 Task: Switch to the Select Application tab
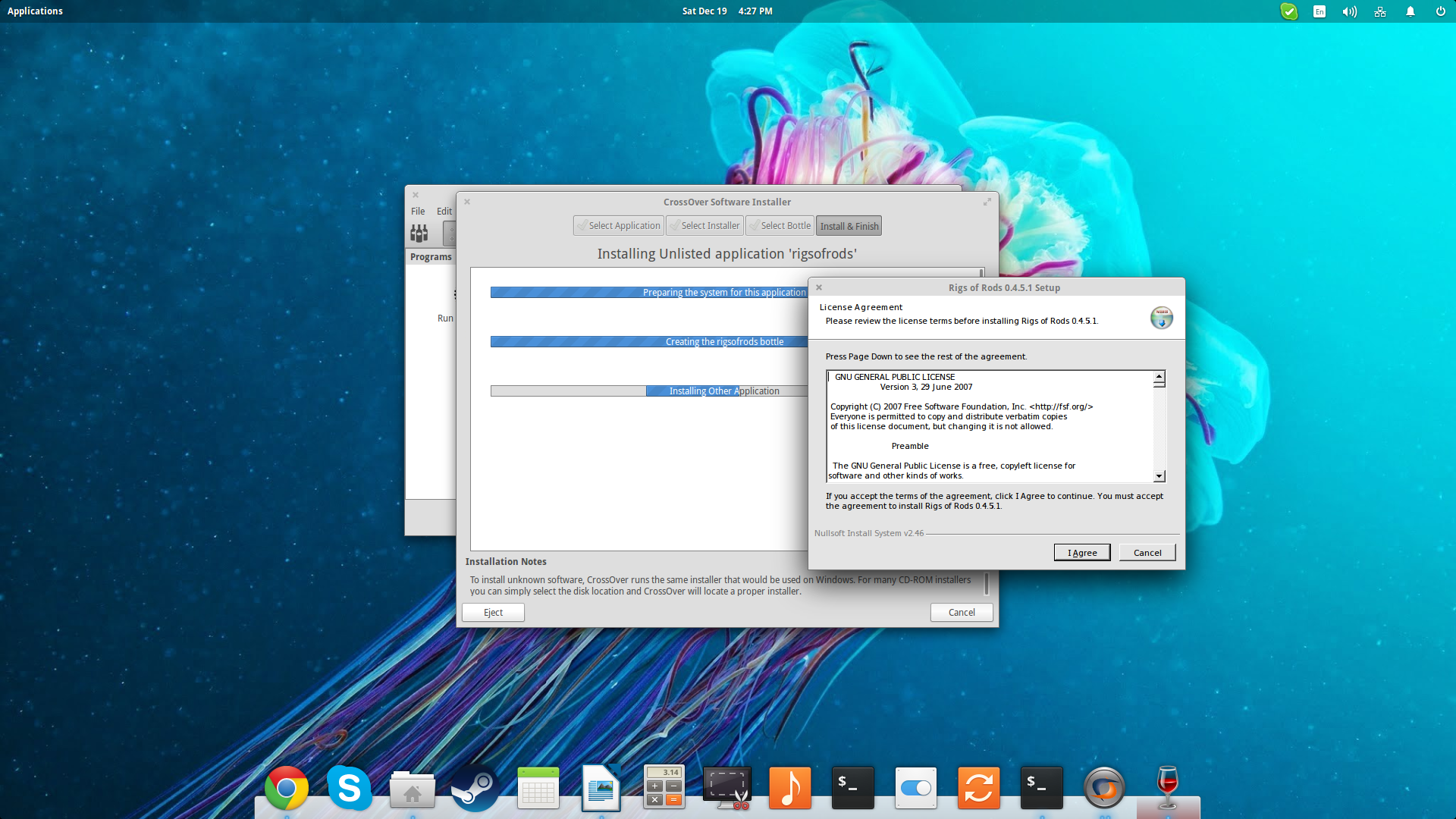tap(619, 226)
